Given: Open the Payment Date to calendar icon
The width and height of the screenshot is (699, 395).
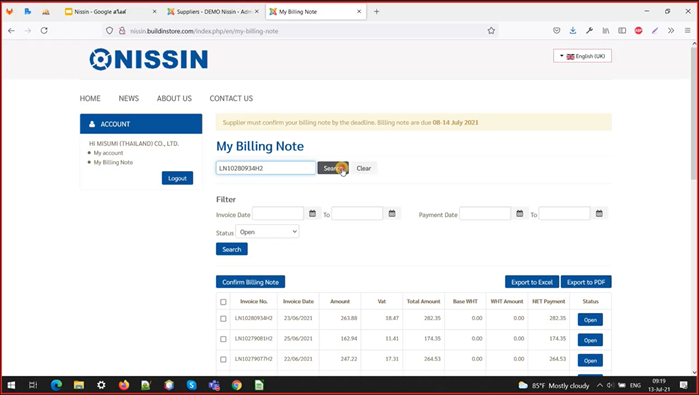Looking at the screenshot, I should click(599, 214).
